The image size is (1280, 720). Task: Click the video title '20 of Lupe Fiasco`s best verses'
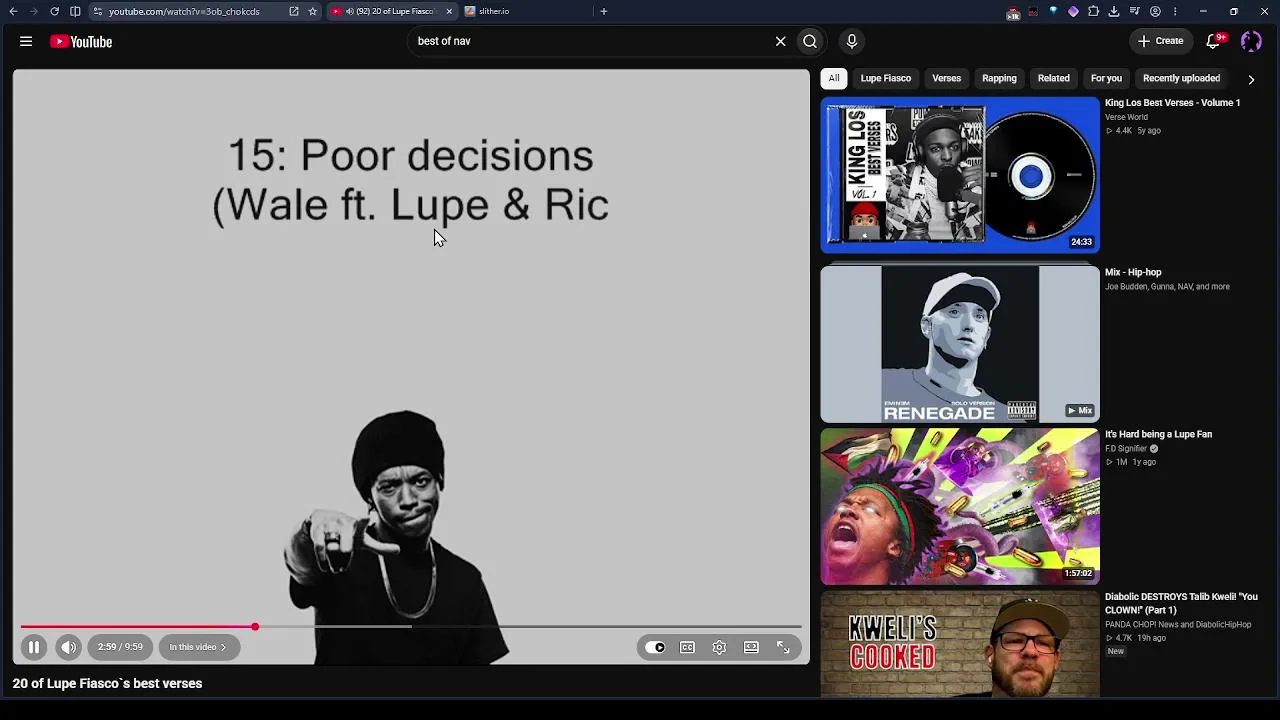pos(107,683)
